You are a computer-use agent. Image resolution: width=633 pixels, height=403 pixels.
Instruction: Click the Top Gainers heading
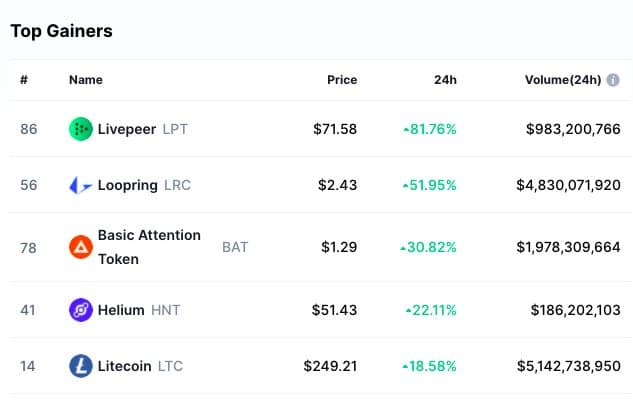[61, 31]
